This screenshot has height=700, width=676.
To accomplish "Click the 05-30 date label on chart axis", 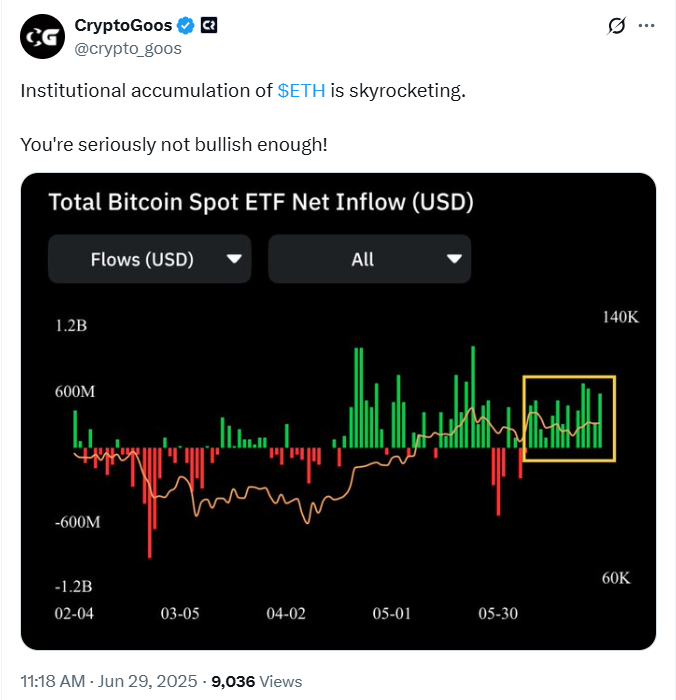I will 498,613.
